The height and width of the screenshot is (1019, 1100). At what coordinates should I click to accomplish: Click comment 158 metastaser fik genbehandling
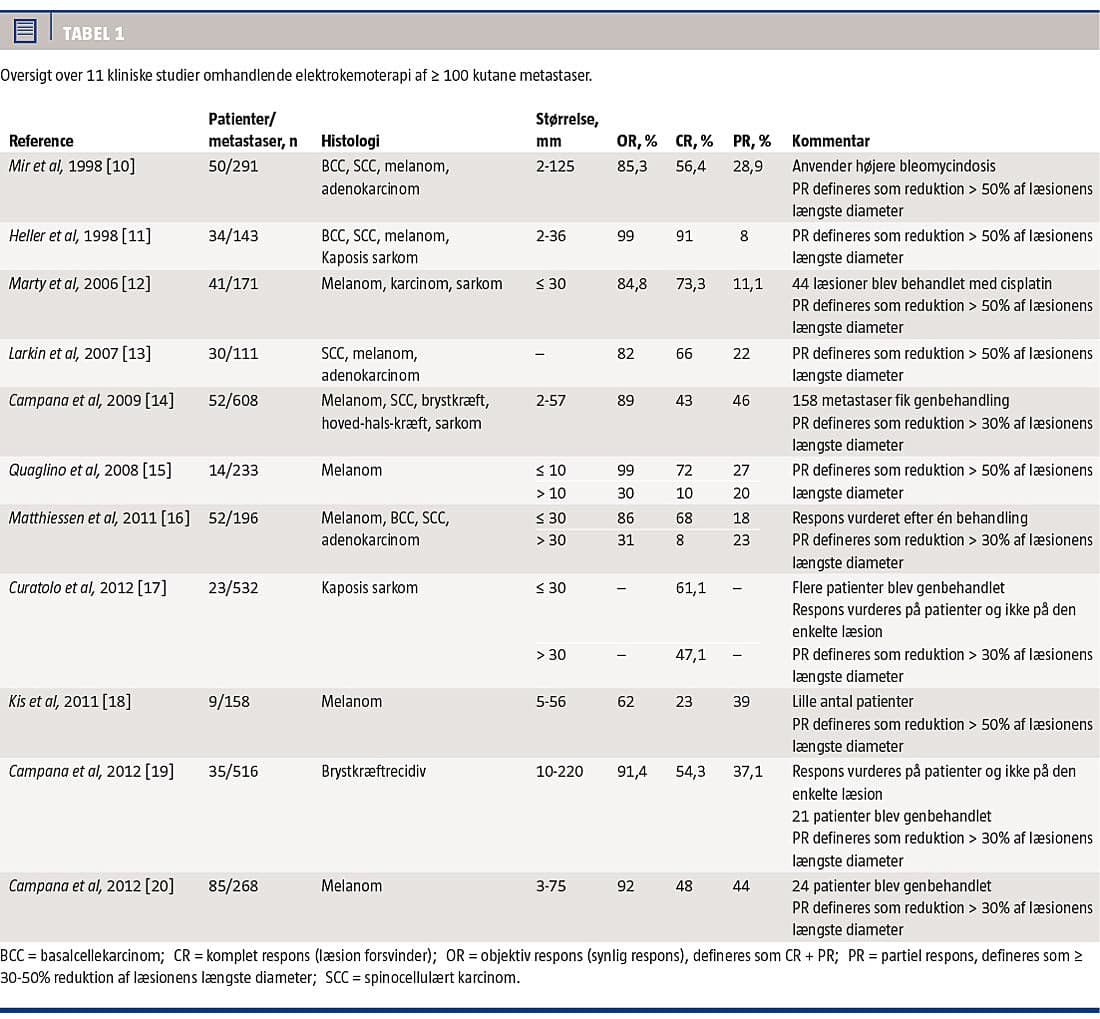point(900,400)
